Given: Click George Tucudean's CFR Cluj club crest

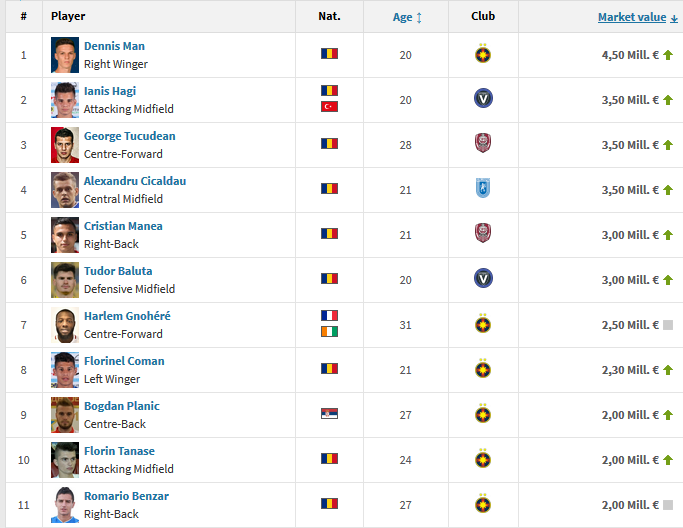Looking at the screenshot, I should point(483,144).
